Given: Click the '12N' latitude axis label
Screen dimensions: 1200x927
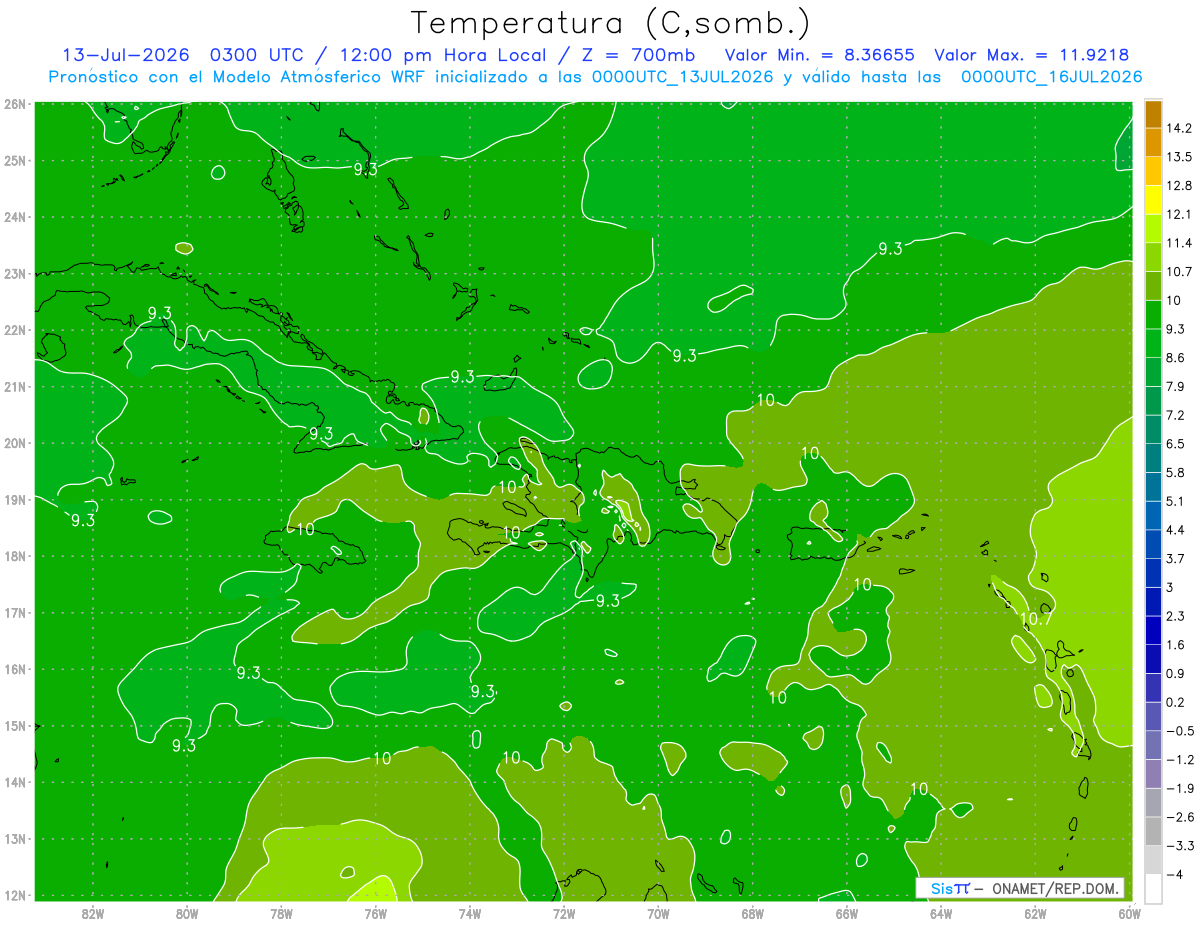Looking at the screenshot, I should (15, 895).
